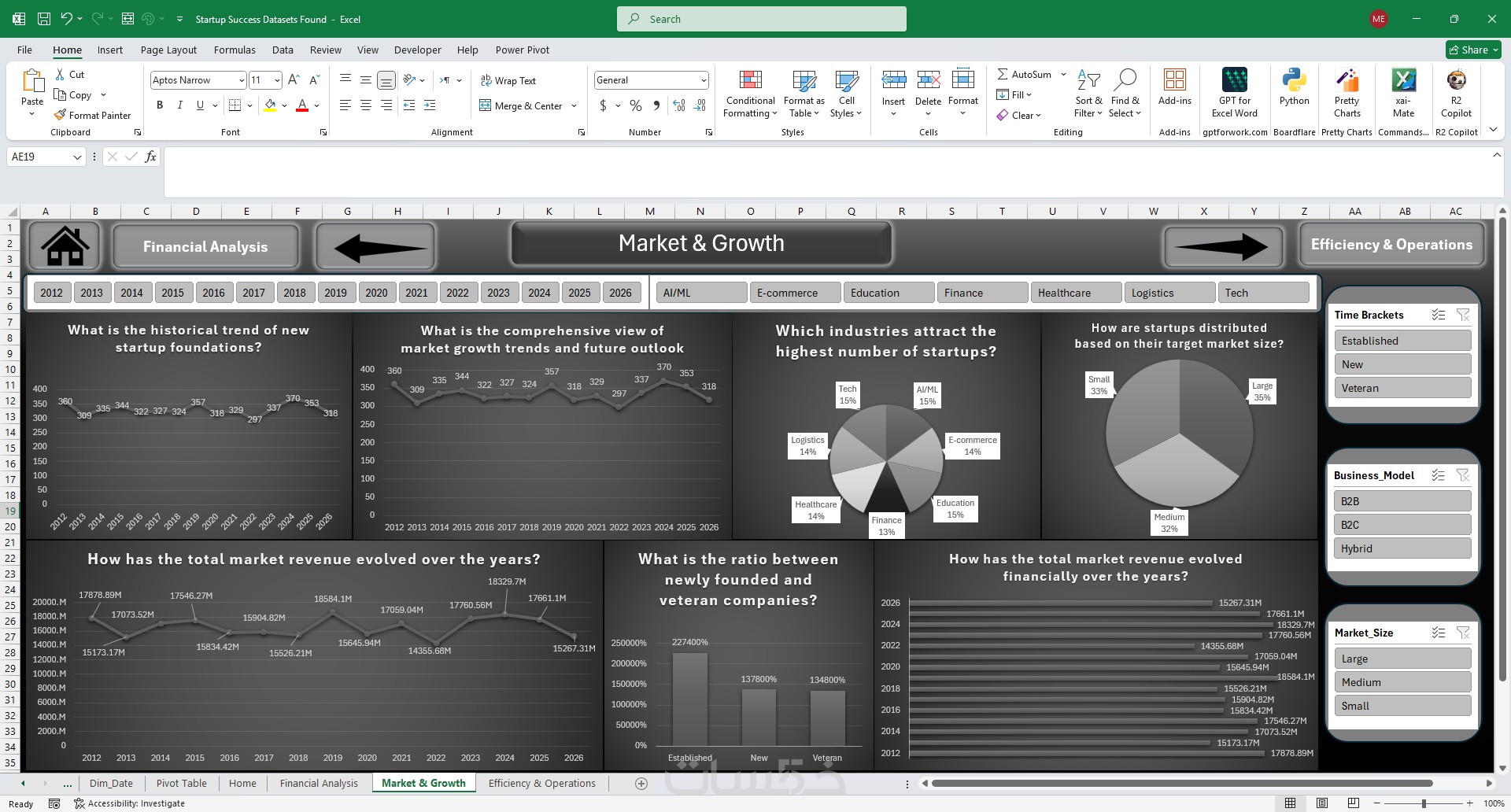Click the Add-ins icon
Image resolution: width=1511 pixels, height=812 pixels.
[x=1174, y=79]
